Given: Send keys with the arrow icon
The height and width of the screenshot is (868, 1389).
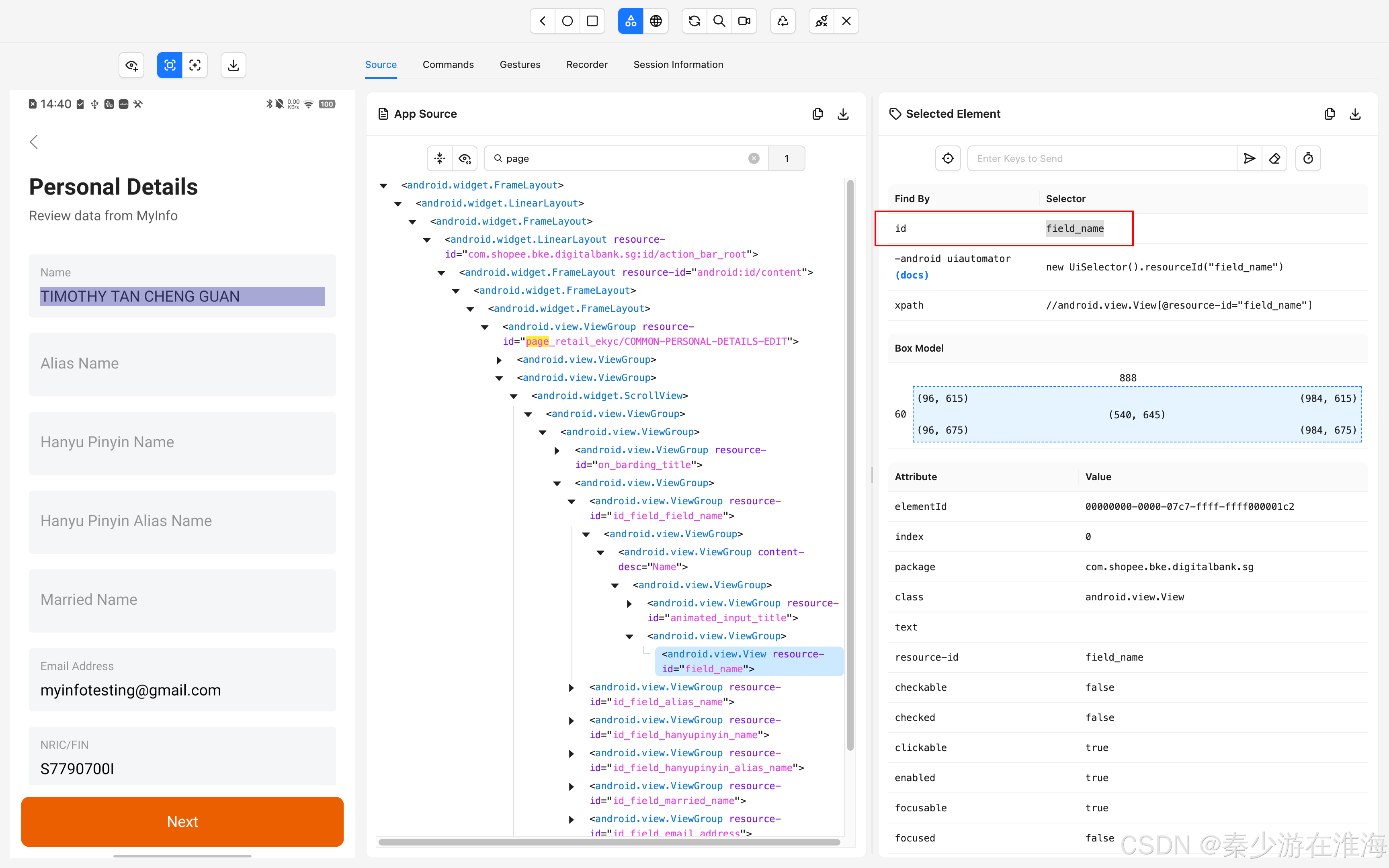Looking at the screenshot, I should coord(1250,158).
